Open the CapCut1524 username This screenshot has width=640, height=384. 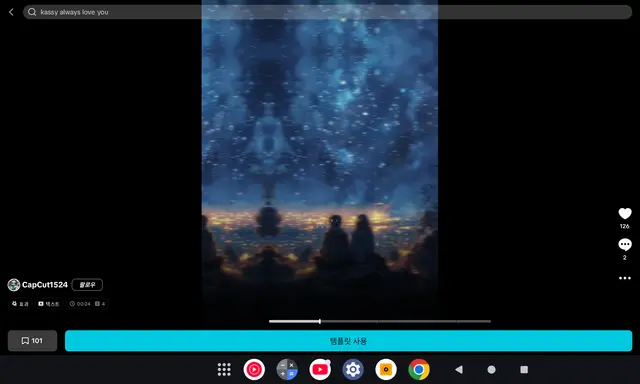44,284
